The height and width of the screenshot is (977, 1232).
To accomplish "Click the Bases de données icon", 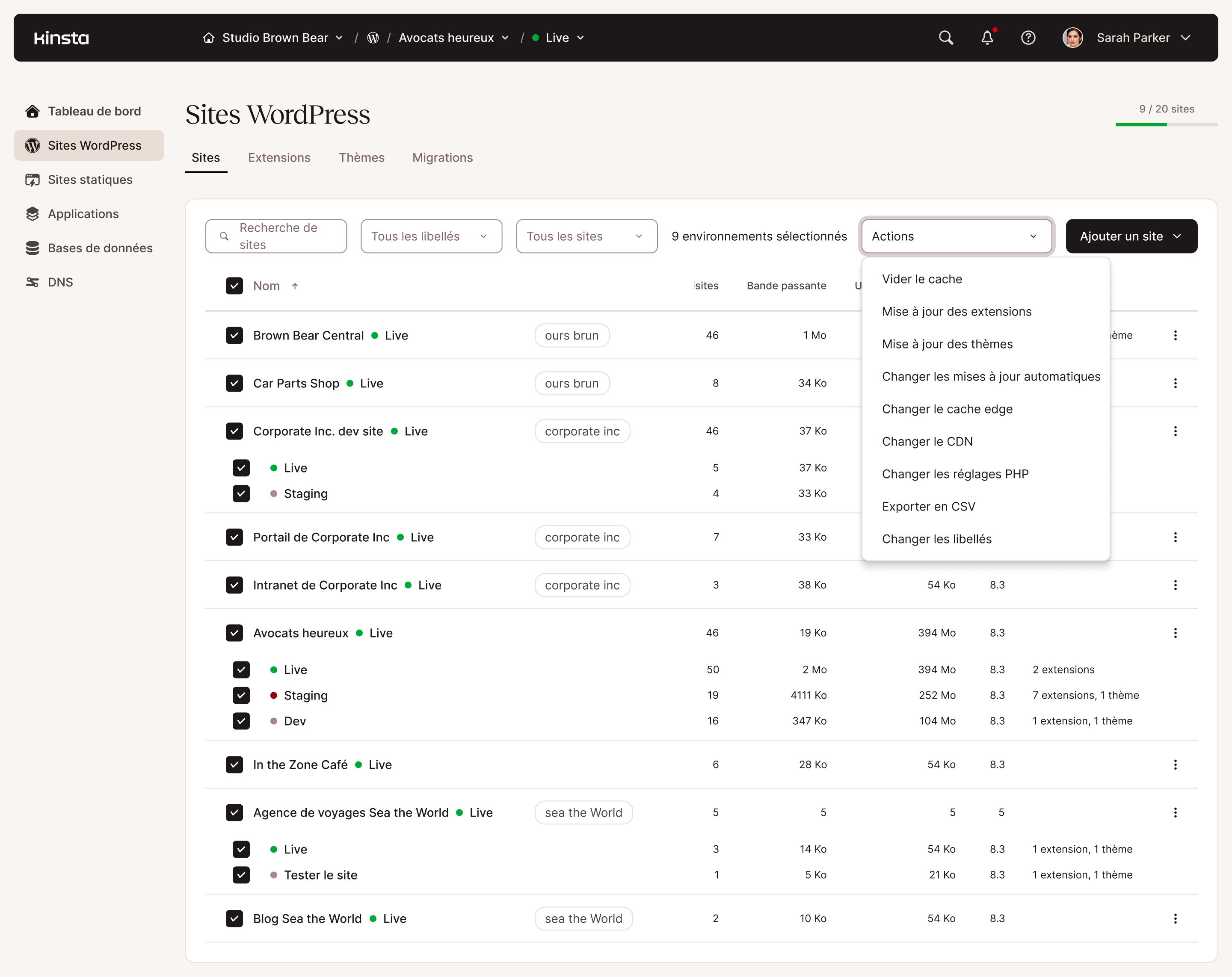I will (x=33, y=248).
